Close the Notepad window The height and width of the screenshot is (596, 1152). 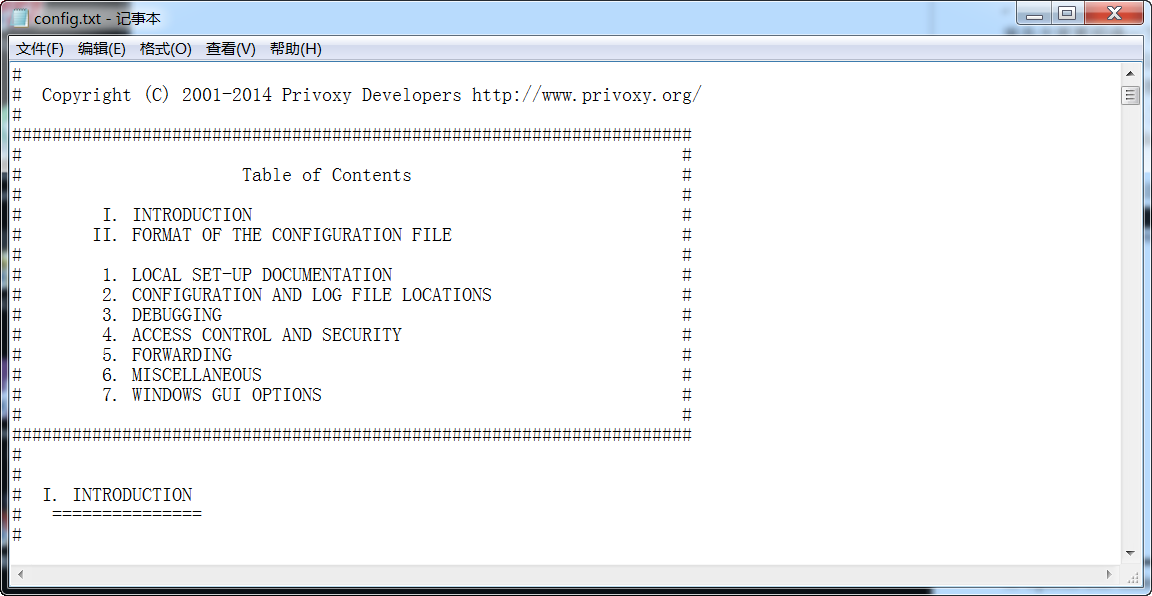(x=1112, y=14)
